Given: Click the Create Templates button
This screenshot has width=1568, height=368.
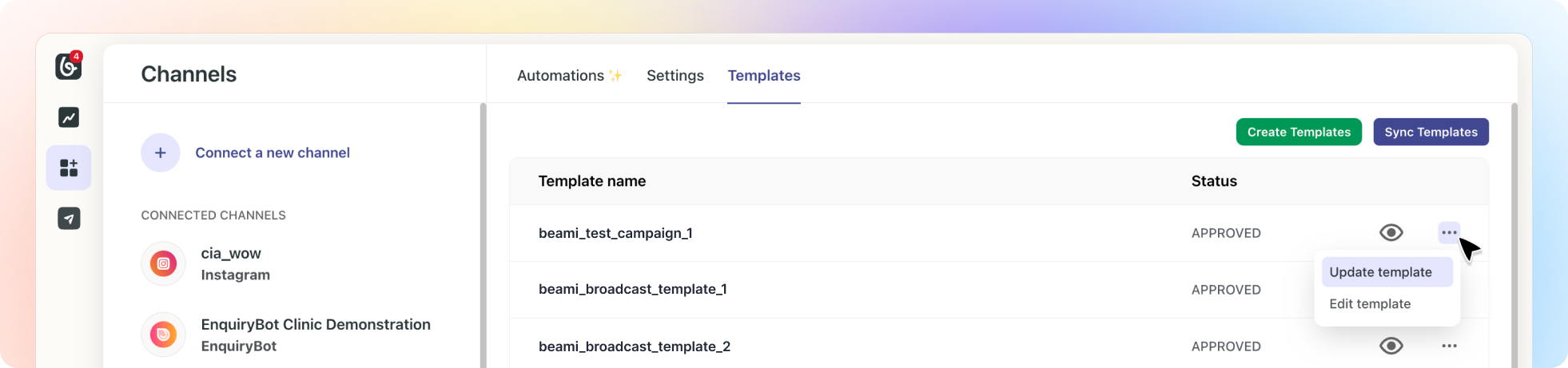Looking at the screenshot, I should coord(1299,132).
